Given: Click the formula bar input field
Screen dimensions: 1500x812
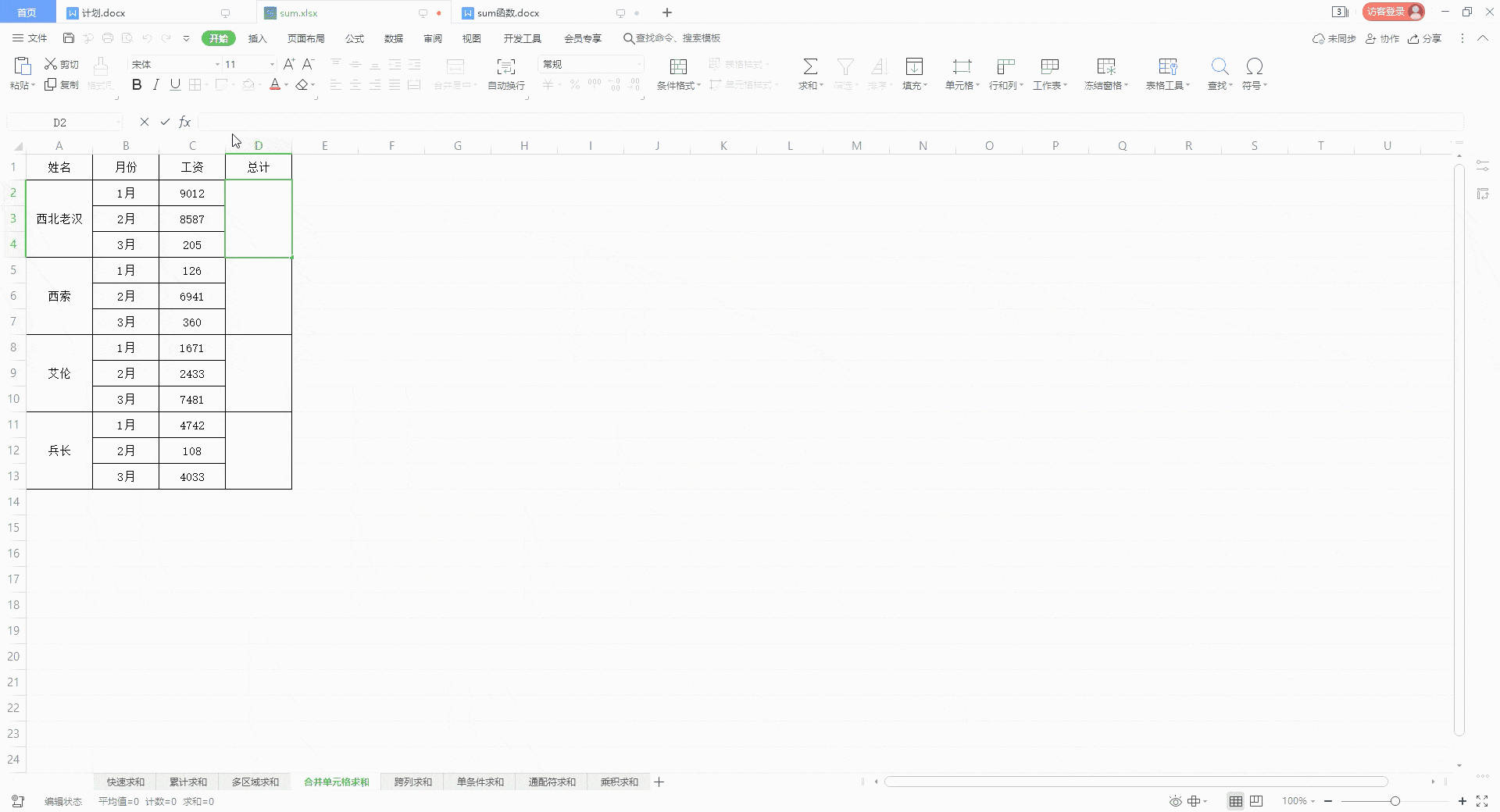Looking at the screenshot, I should [830, 122].
